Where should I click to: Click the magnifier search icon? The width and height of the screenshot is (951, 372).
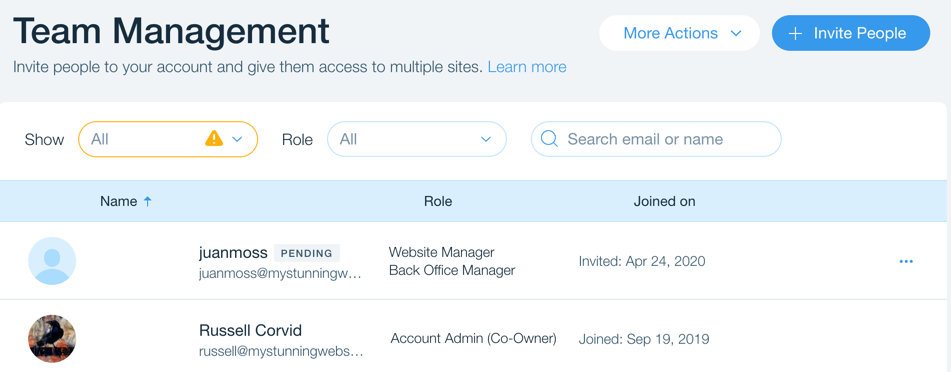click(x=549, y=139)
